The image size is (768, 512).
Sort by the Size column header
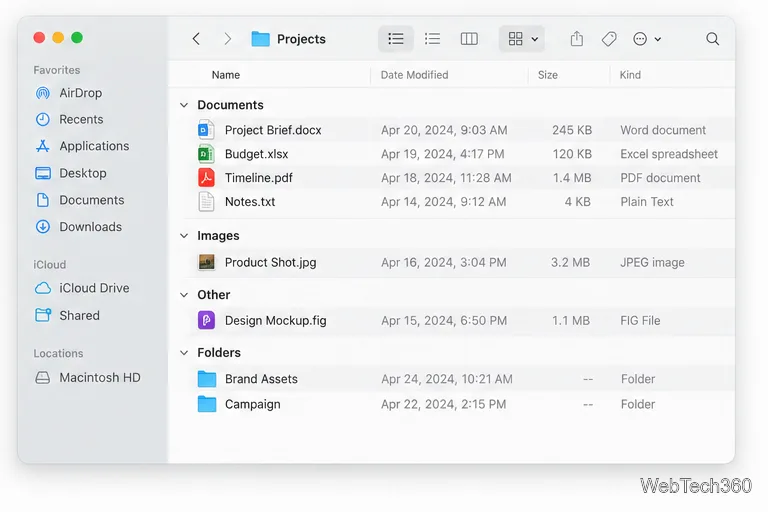[548, 75]
